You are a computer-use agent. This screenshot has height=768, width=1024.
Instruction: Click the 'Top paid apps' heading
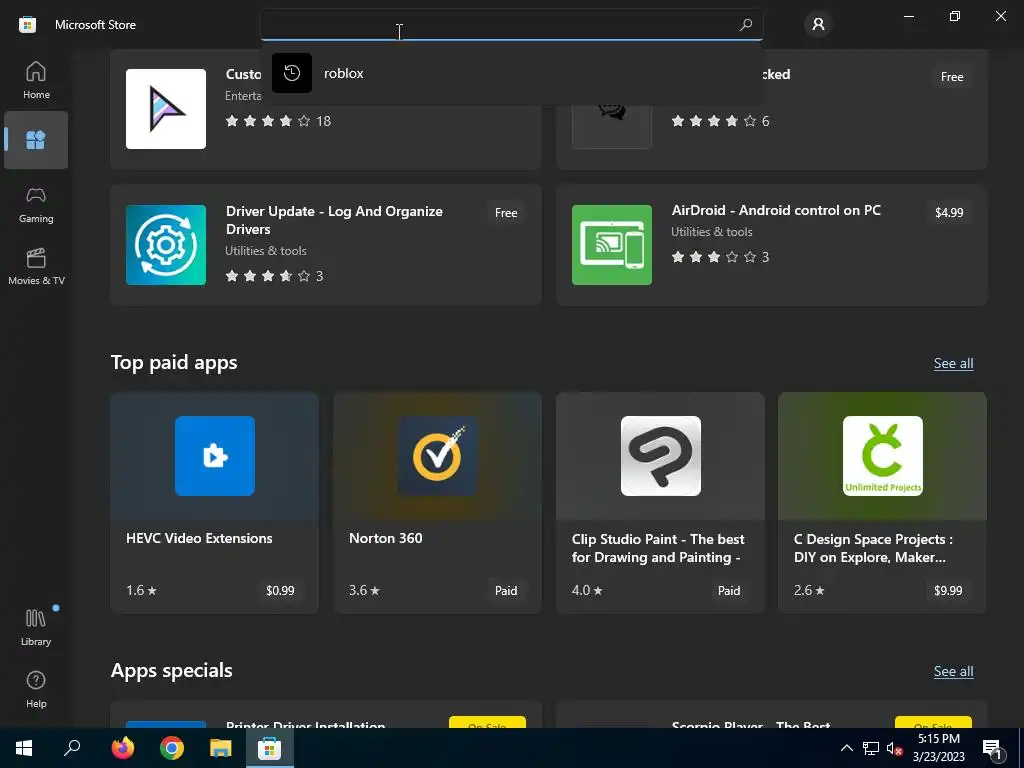pos(174,362)
